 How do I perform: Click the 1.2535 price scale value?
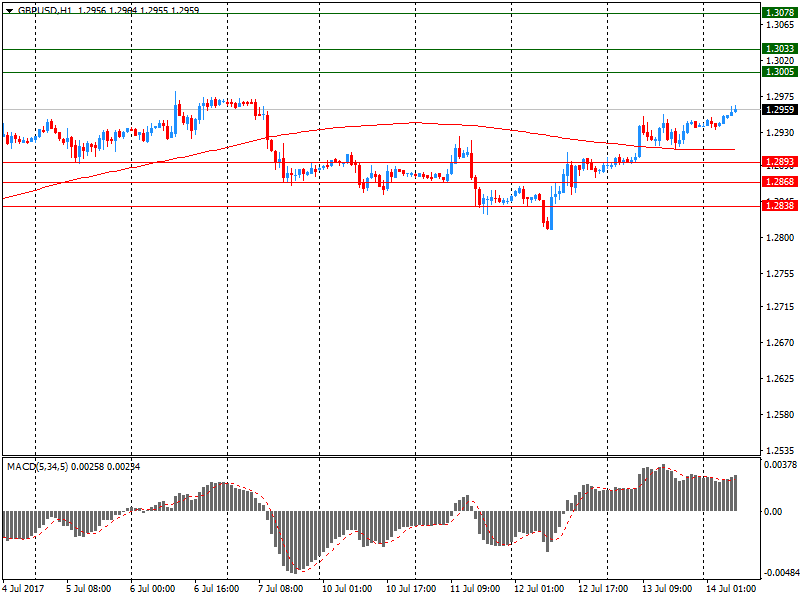780,451
